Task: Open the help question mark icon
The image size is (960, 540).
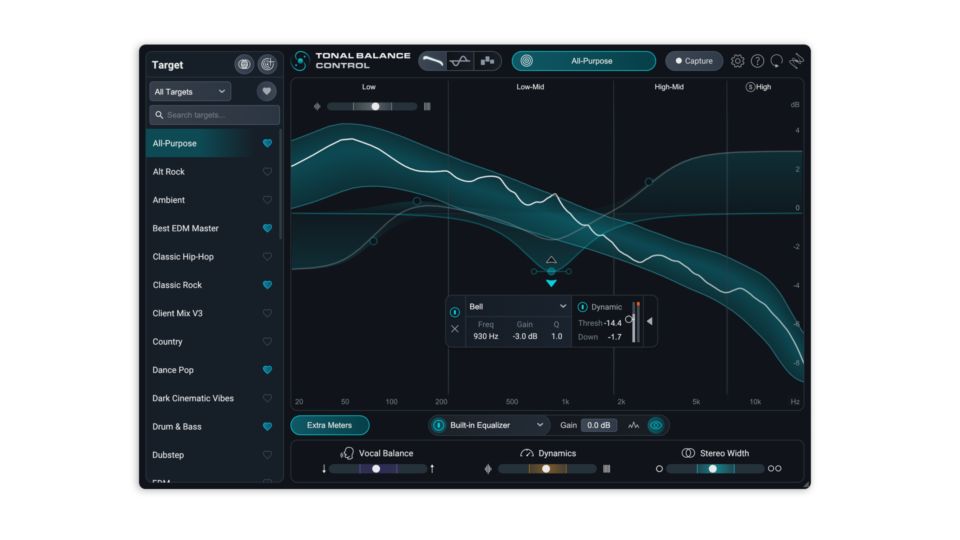Action: (x=757, y=61)
